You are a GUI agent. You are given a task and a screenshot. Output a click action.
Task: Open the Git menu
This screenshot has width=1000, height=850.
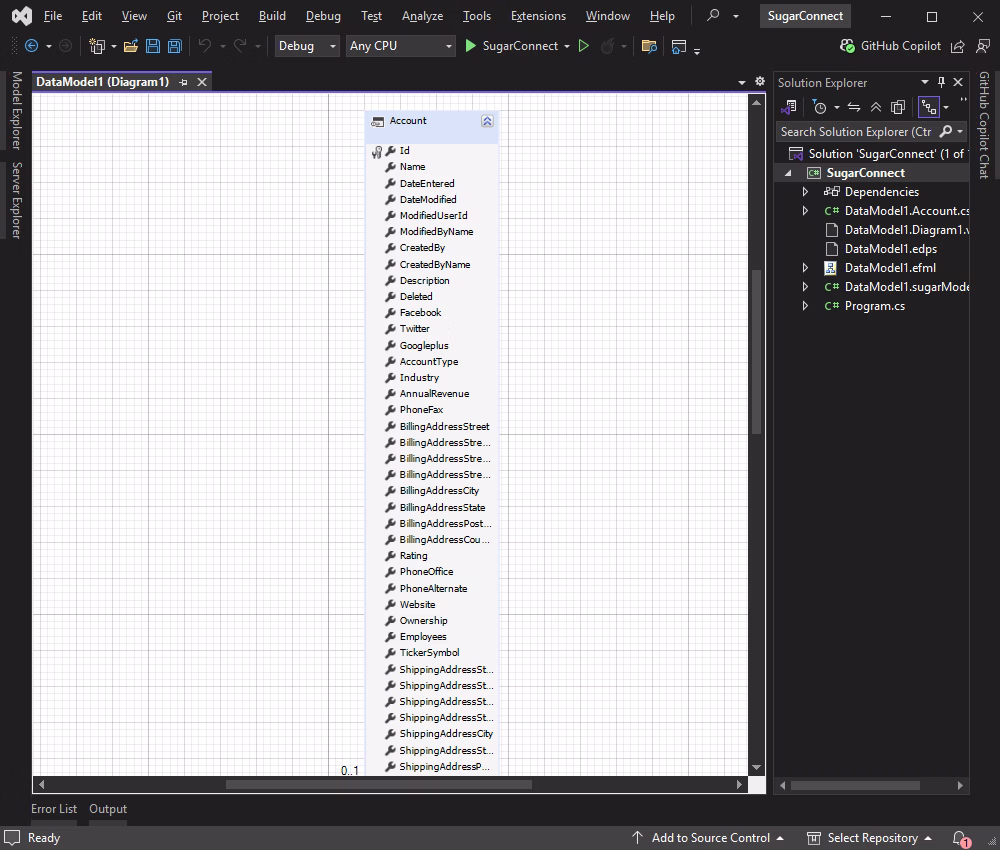tap(174, 16)
